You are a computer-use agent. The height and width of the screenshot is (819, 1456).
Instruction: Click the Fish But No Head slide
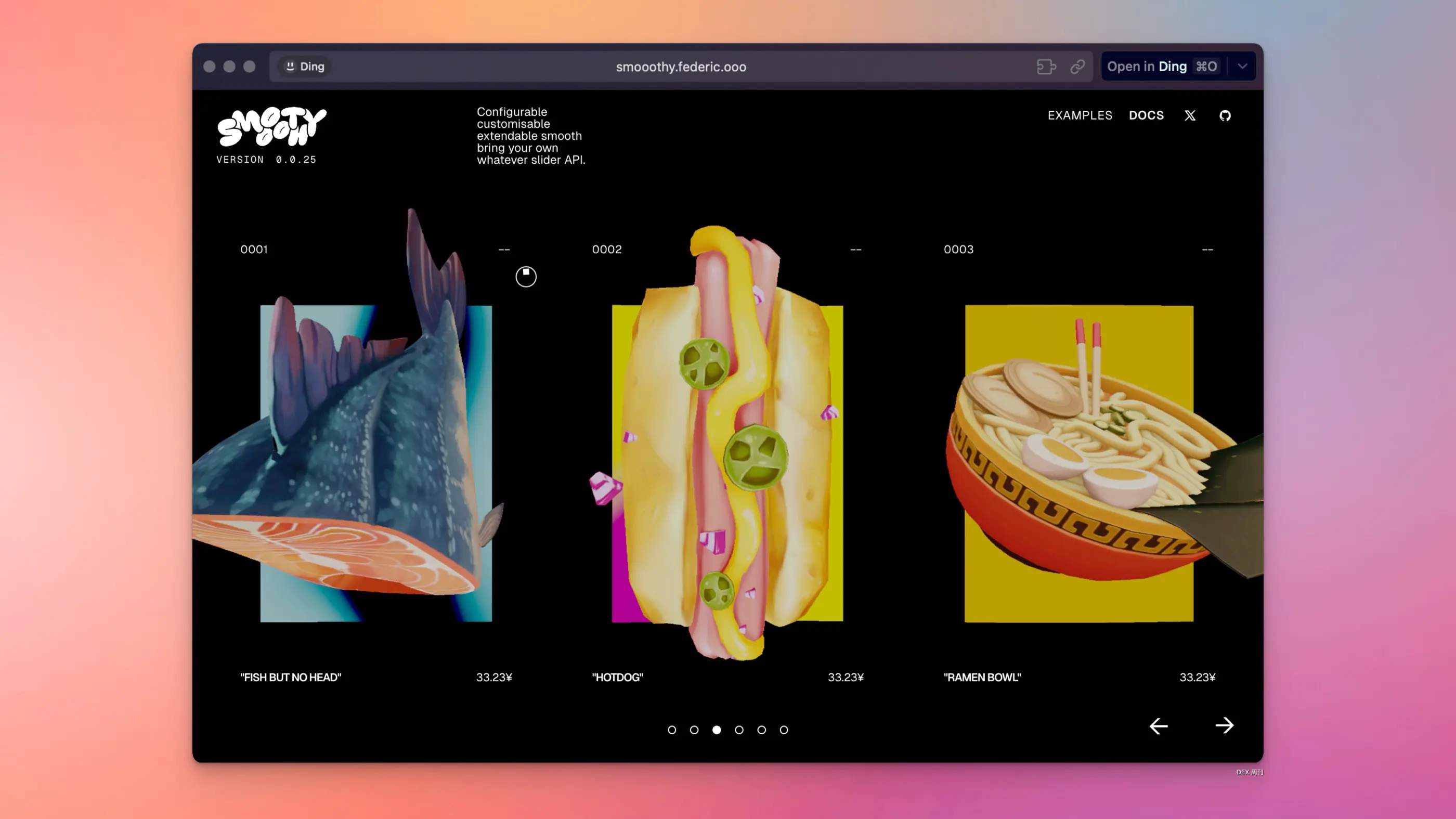point(375,463)
